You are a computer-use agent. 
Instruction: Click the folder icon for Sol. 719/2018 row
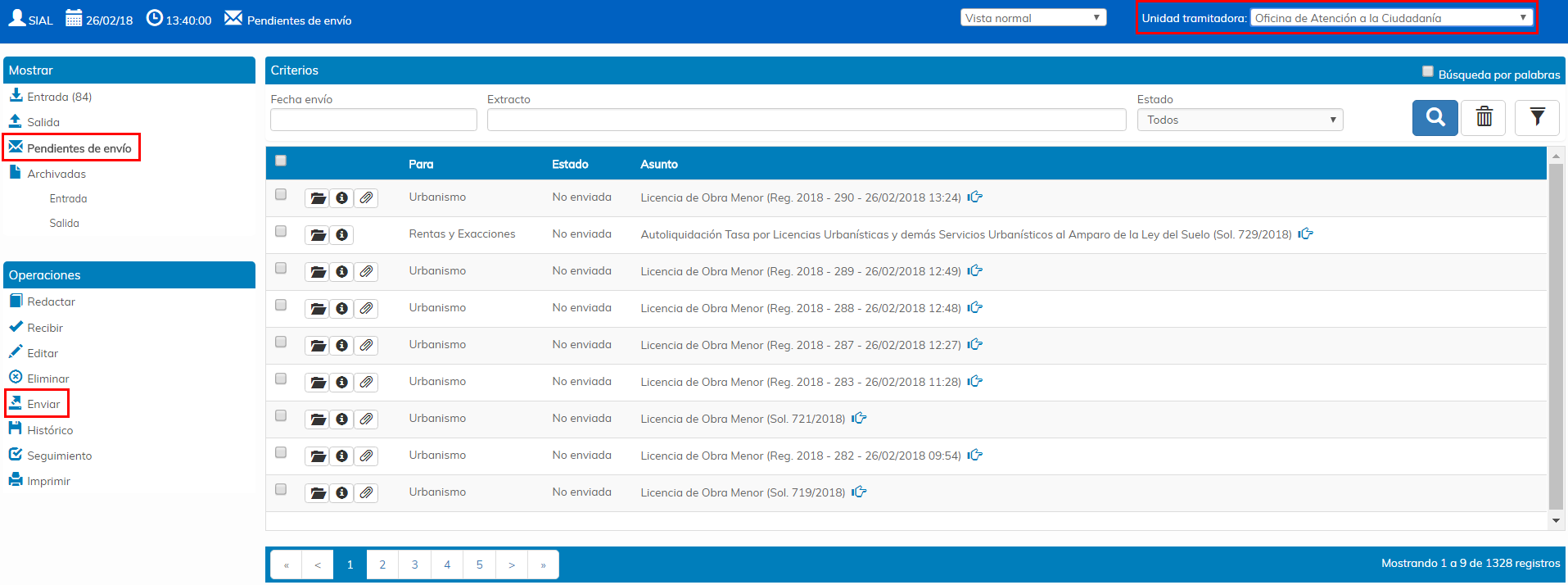click(318, 493)
